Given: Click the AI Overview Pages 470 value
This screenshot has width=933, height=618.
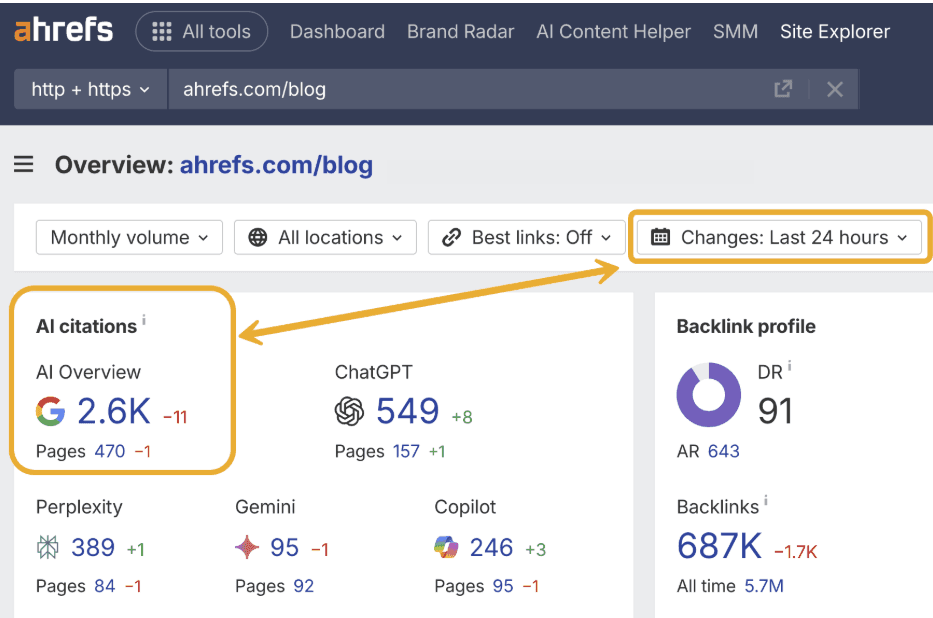Looking at the screenshot, I should pos(110,451).
